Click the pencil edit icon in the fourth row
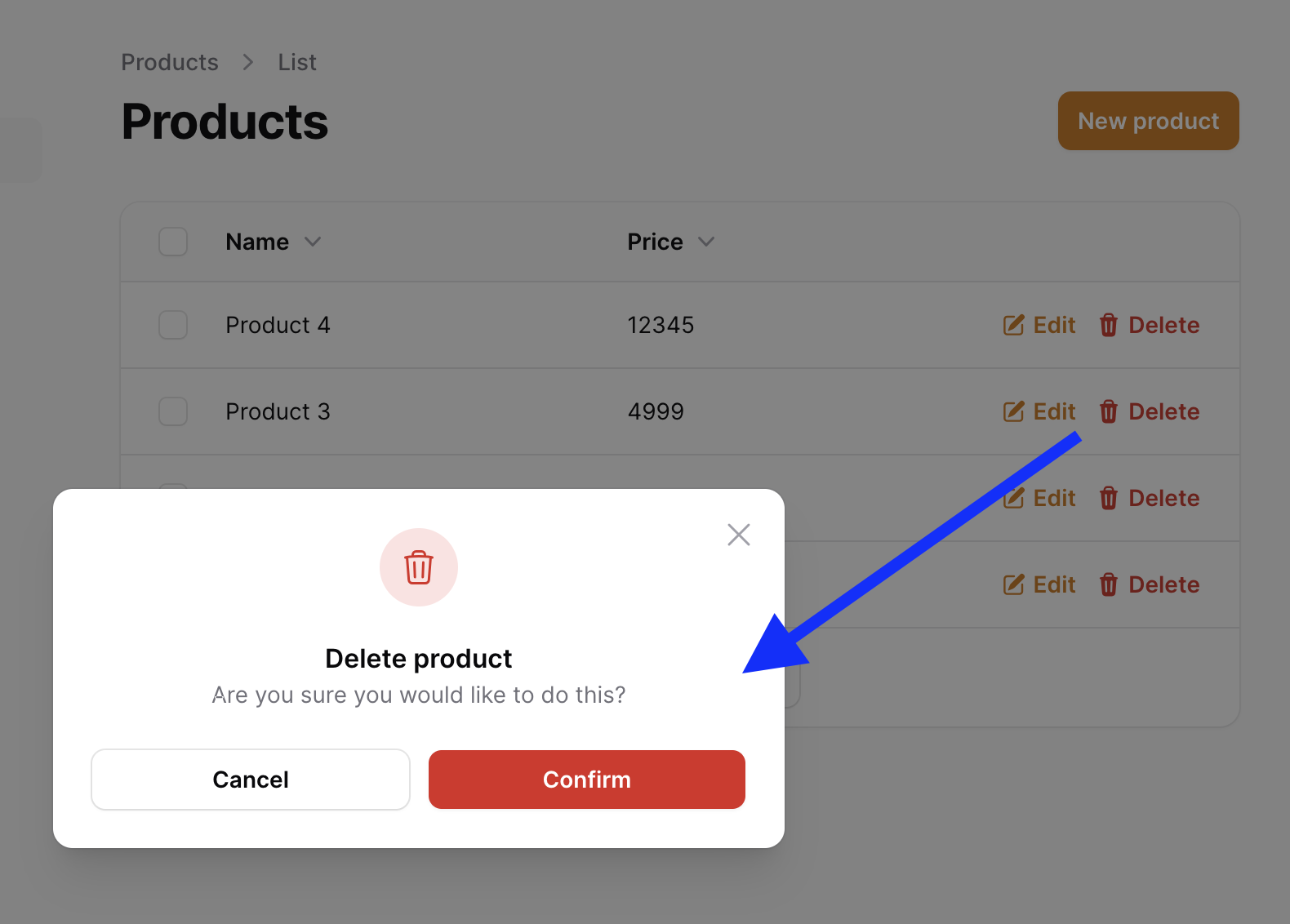1290x924 pixels. 1013,584
